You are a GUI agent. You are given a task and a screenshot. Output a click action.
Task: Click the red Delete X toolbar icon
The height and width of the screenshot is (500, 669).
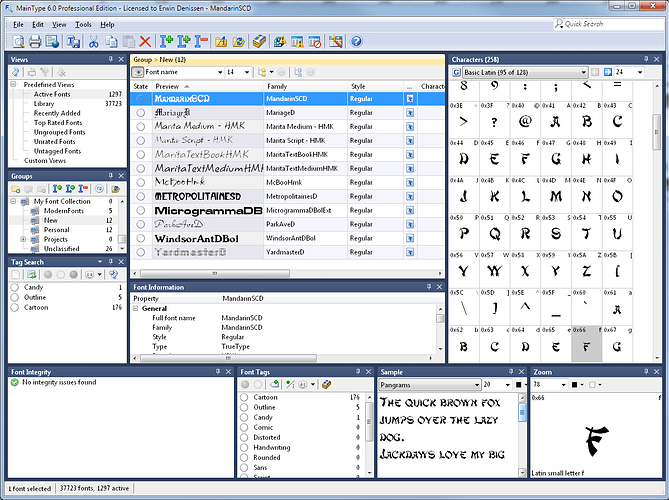[x=145, y=41]
